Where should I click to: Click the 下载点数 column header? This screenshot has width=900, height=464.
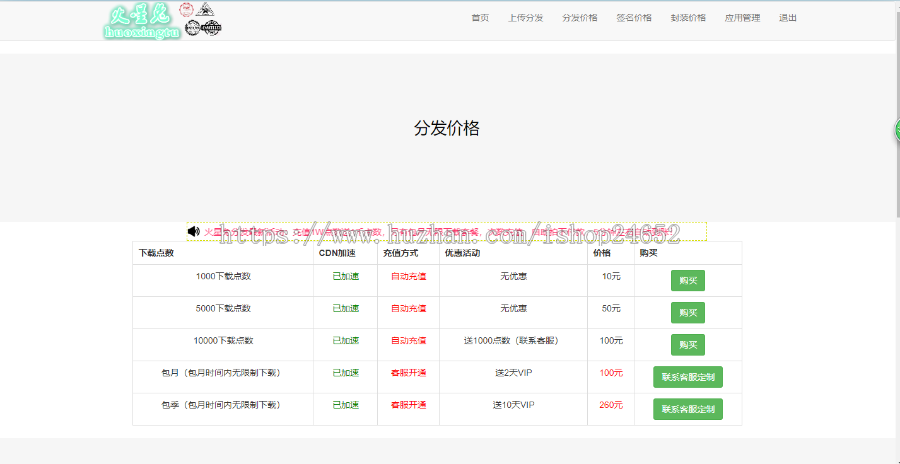tap(156, 253)
